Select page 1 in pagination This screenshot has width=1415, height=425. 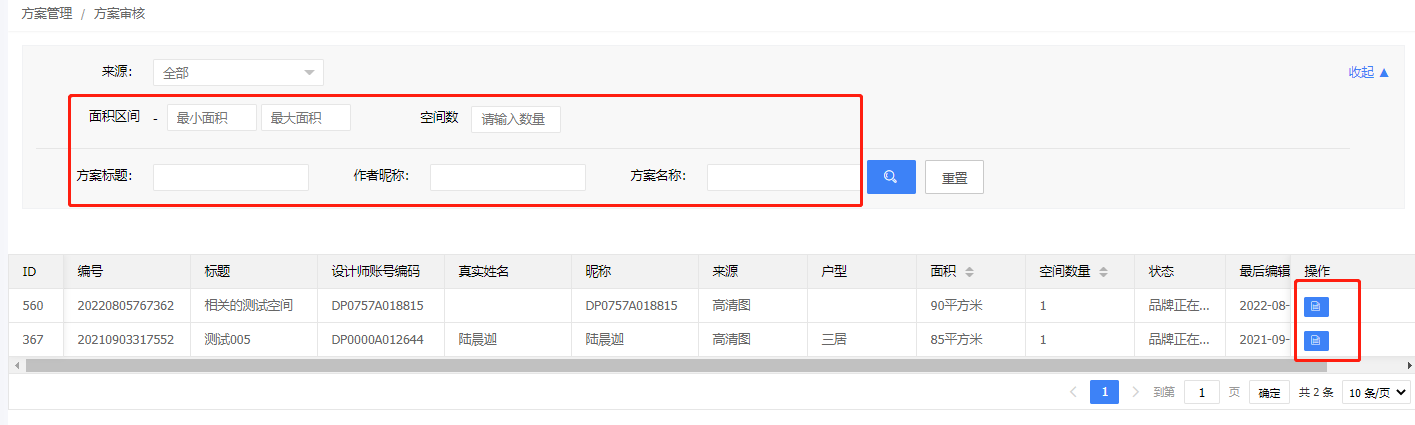click(1104, 392)
